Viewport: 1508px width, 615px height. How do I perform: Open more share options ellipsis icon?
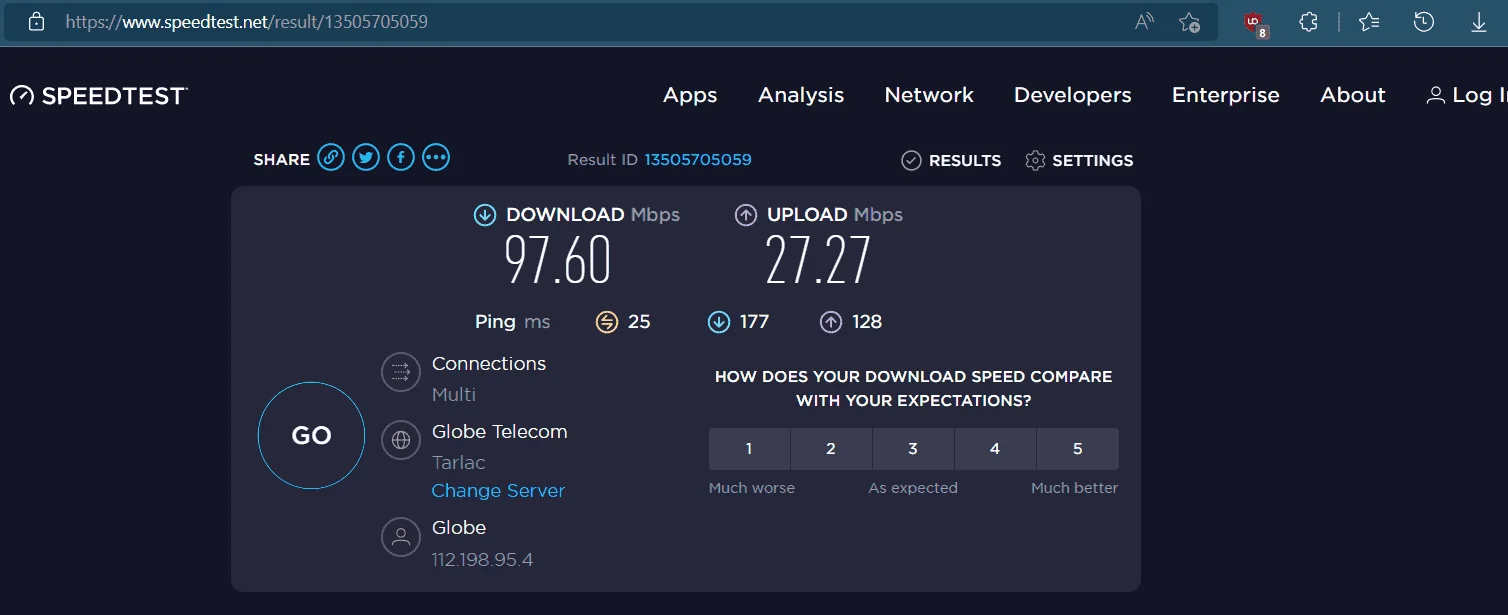pyautogui.click(x=436, y=158)
